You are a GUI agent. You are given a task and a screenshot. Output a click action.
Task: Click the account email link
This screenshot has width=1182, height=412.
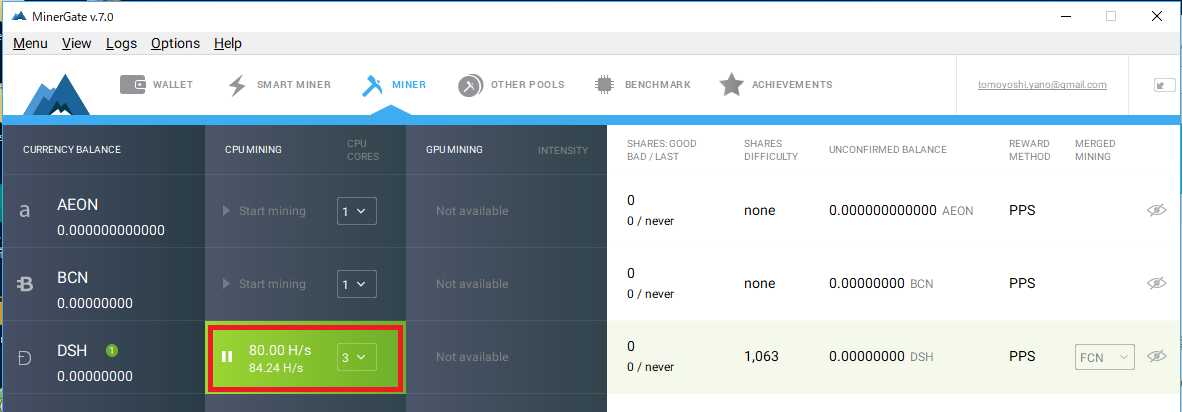click(1042, 85)
